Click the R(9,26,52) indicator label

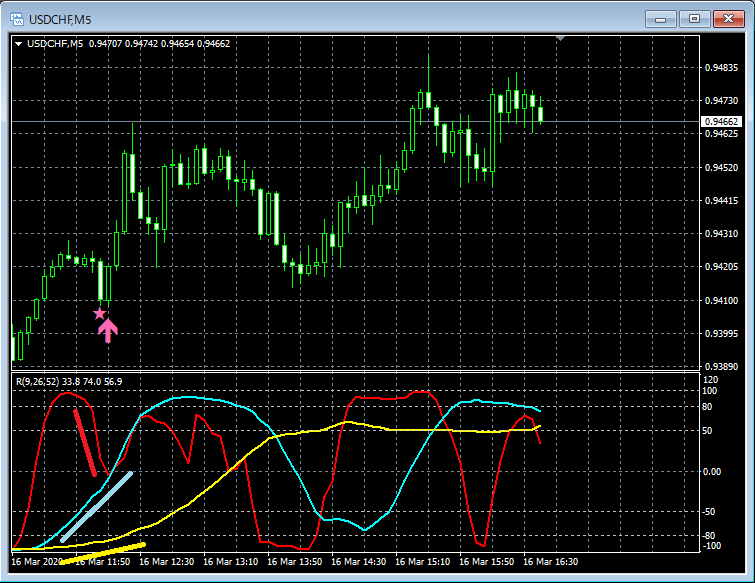(38, 382)
